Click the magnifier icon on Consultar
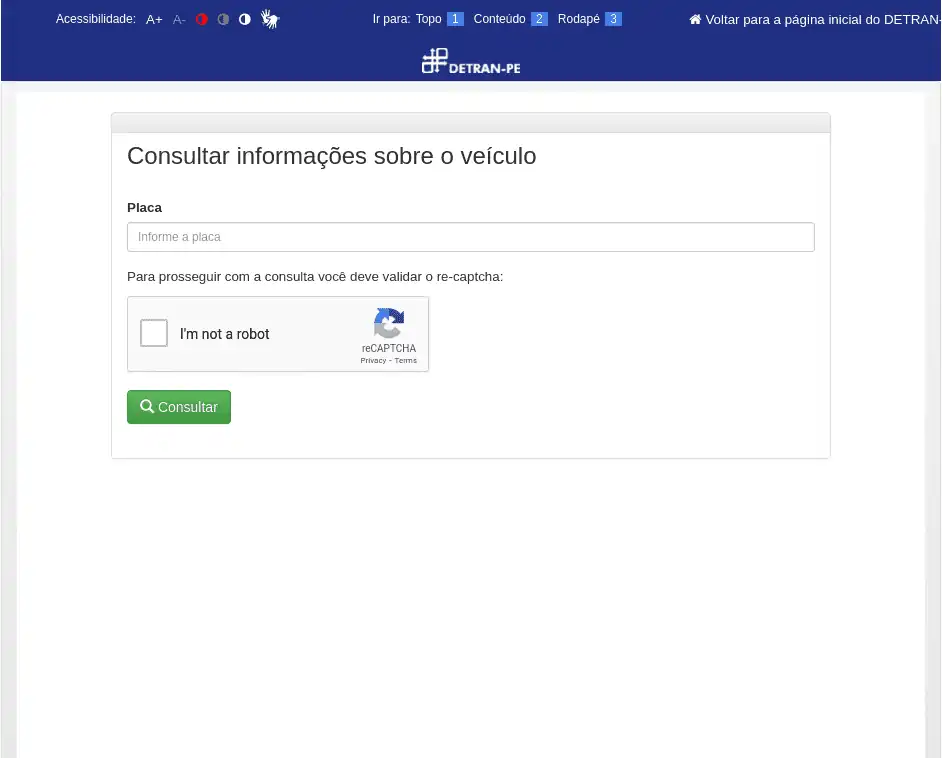Viewport: 942px width, 758px height. (147, 406)
